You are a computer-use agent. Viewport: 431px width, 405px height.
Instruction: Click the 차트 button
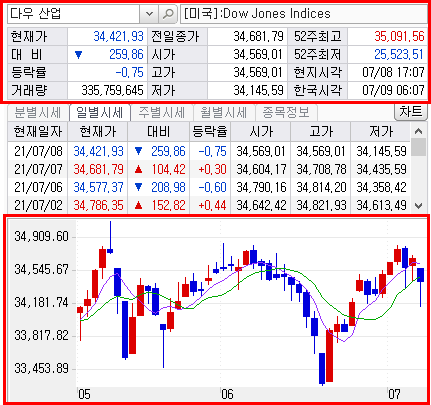click(411, 112)
